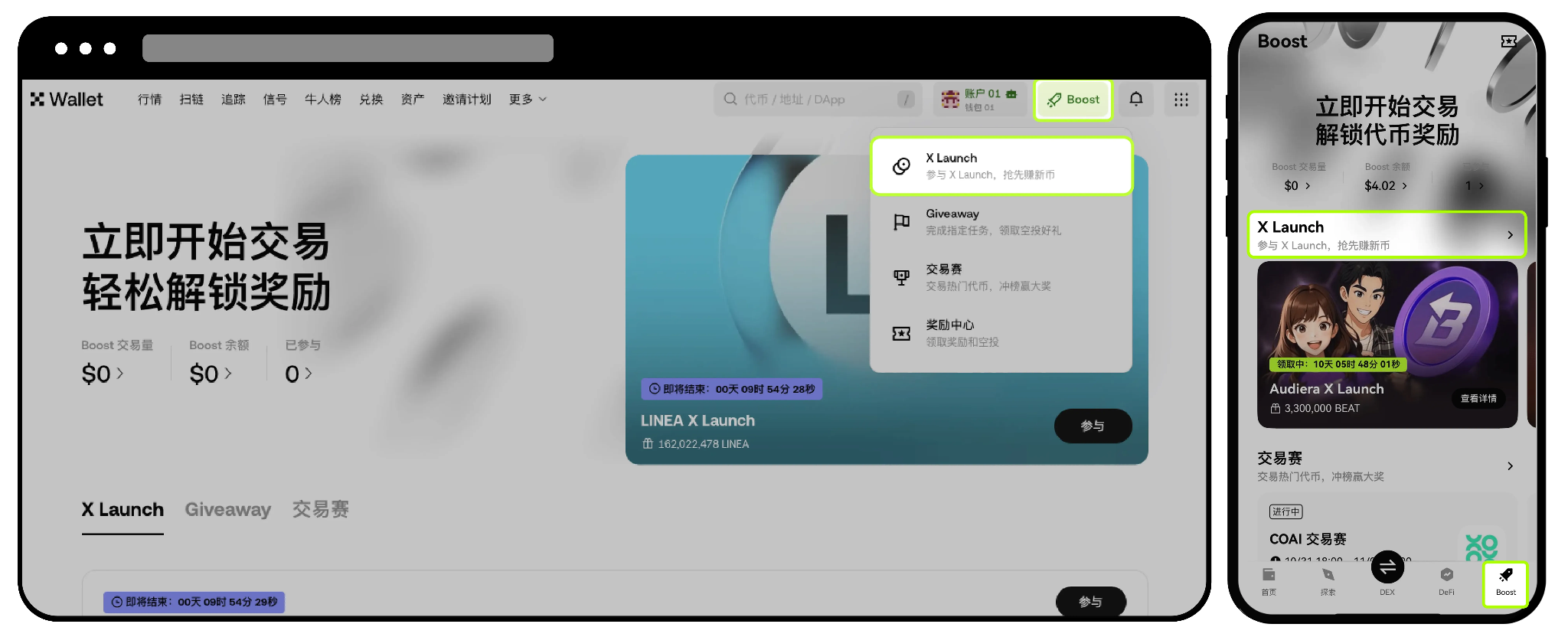Image resolution: width=1568 pixels, height=637 pixels.
Task: Click the Audiera 领取中 countdown badge
Action: pyautogui.click(x=1338, y=364)
